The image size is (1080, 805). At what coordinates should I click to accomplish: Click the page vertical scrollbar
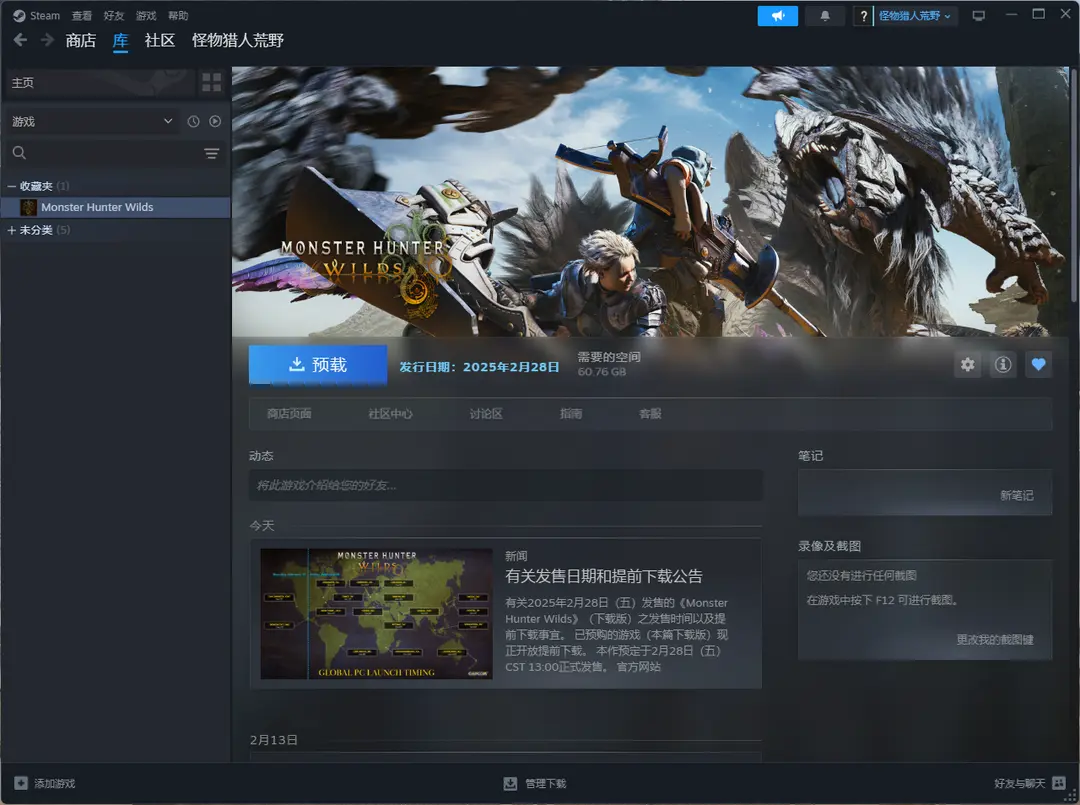click(1074, 186)
